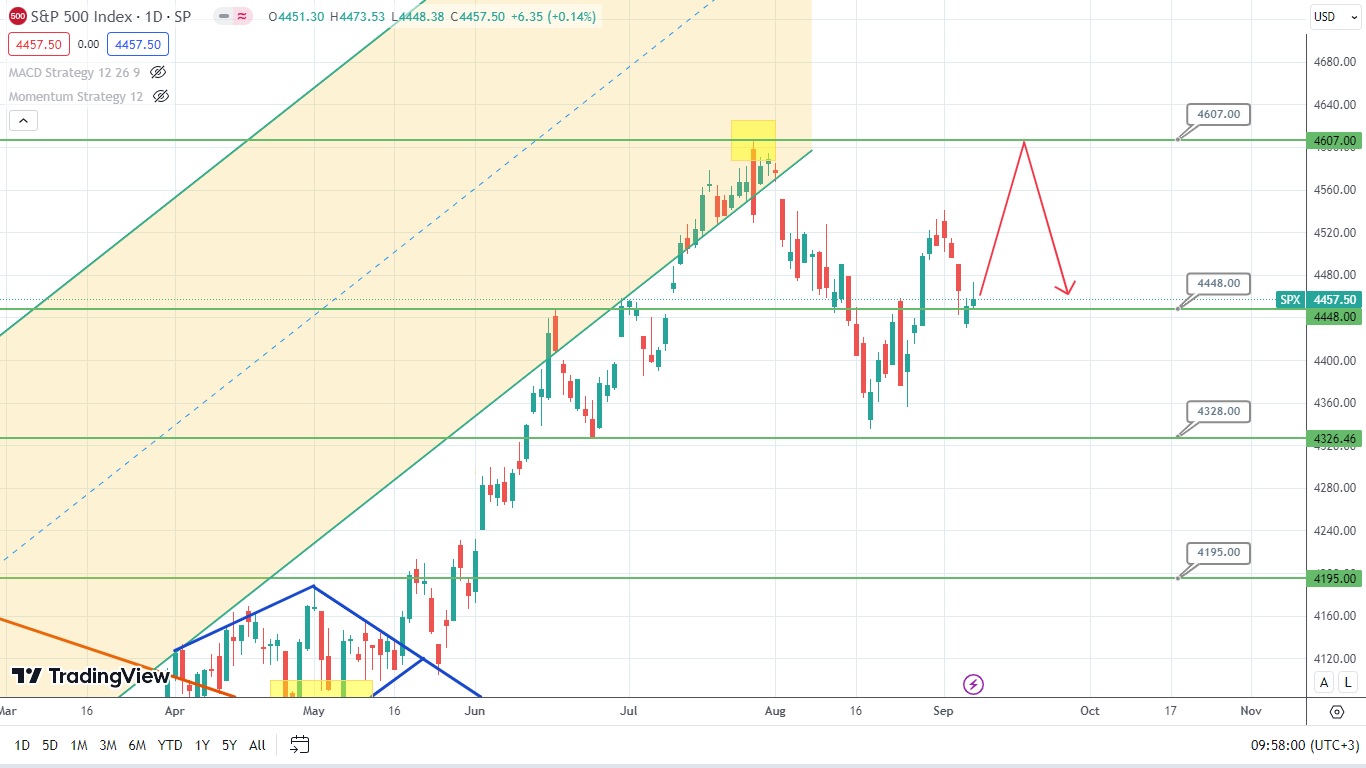This screenshot has height=768, width=1366.
Task: Collapse the indicator legend with the chevron
Action: click(24, 121)
